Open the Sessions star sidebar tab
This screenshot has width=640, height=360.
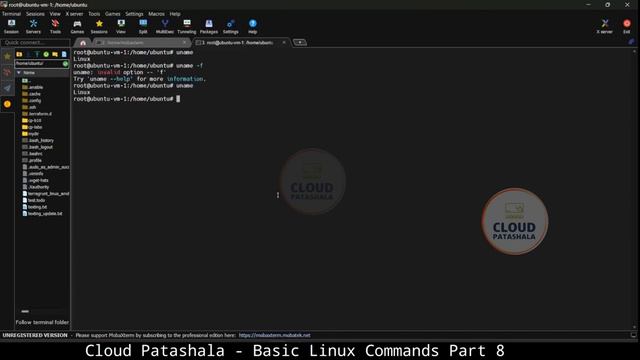7,57
